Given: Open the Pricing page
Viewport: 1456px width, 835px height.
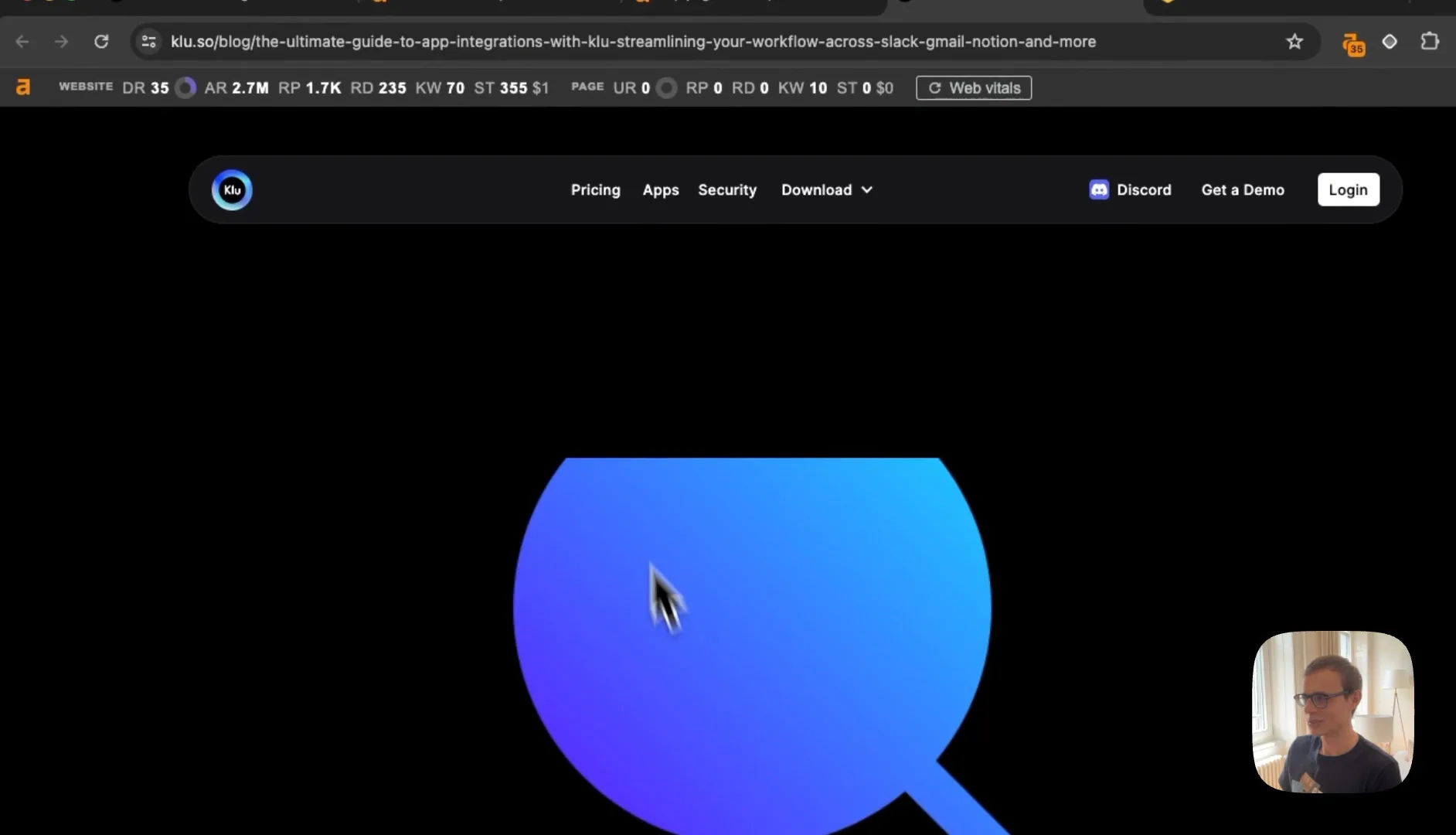Looking at the screenshot, I should click(x=595, y=190).
